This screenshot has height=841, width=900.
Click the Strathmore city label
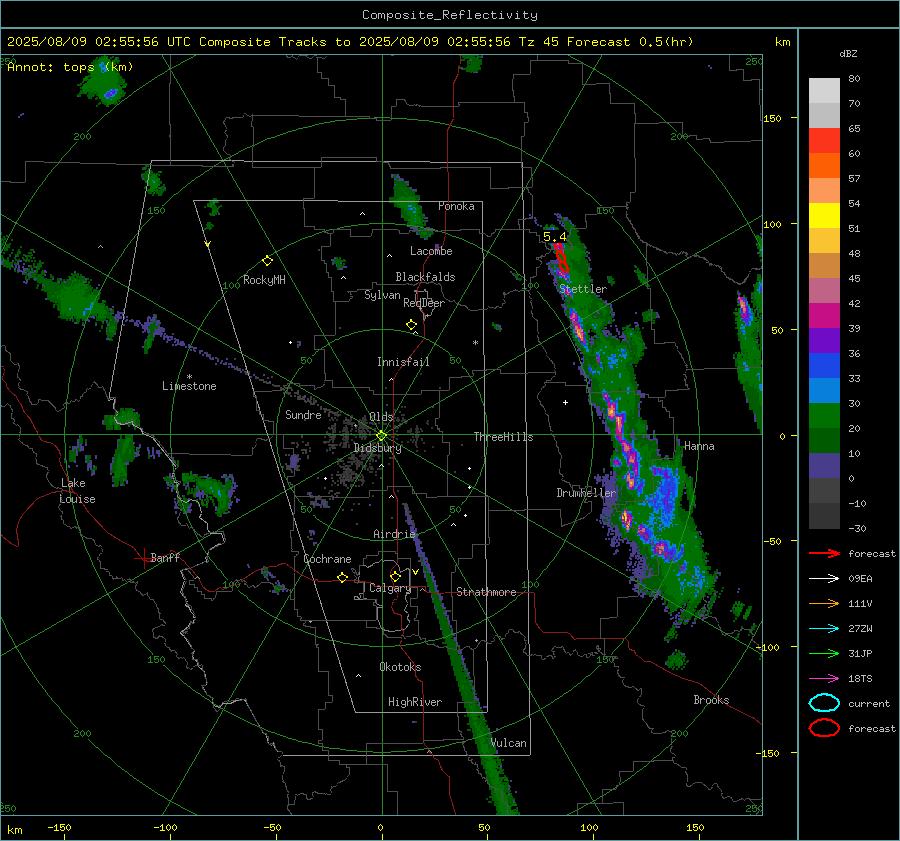[x=486, y=592]
